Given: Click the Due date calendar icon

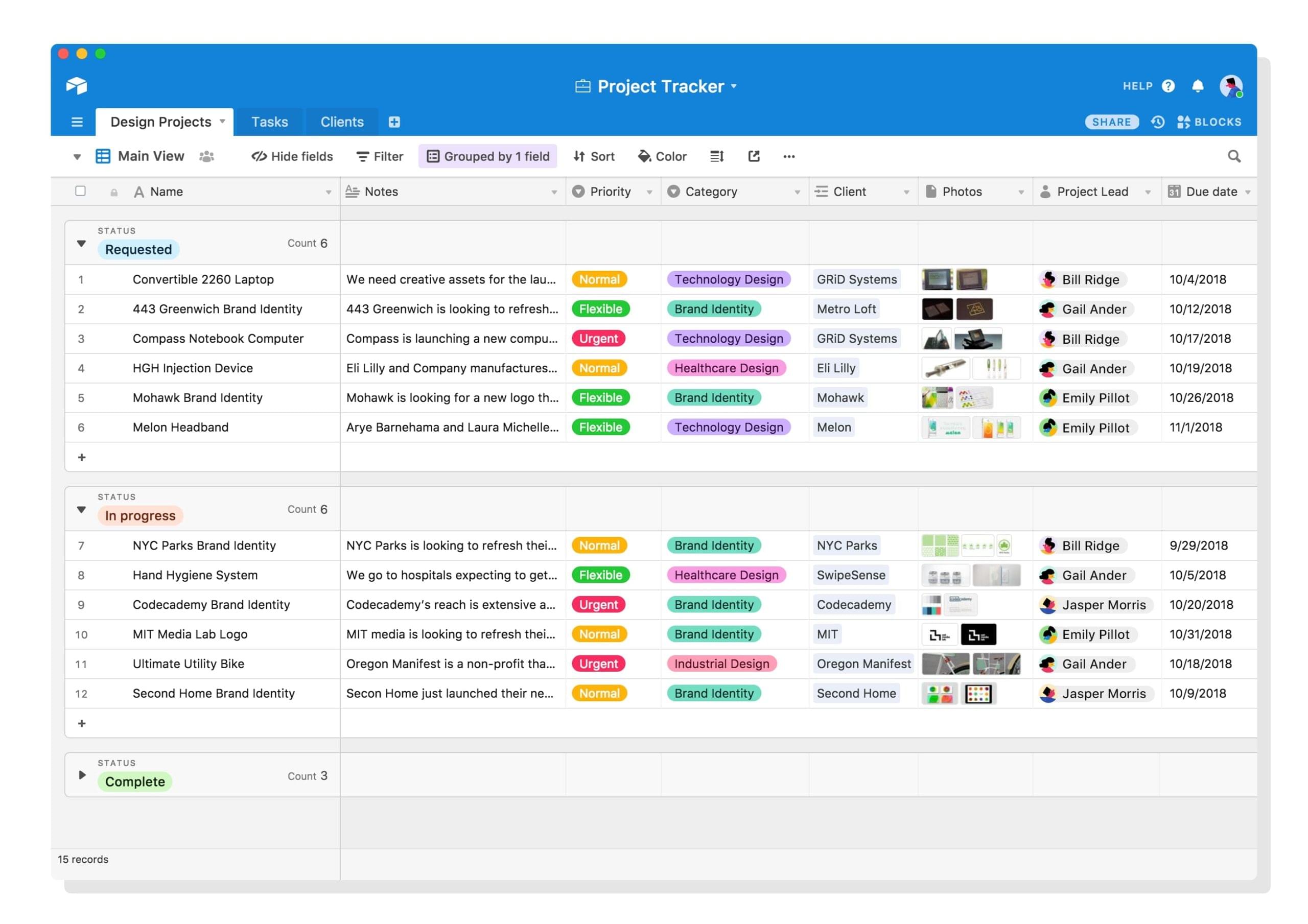Looking at the screenshot, I should [x=1174, y=192].
